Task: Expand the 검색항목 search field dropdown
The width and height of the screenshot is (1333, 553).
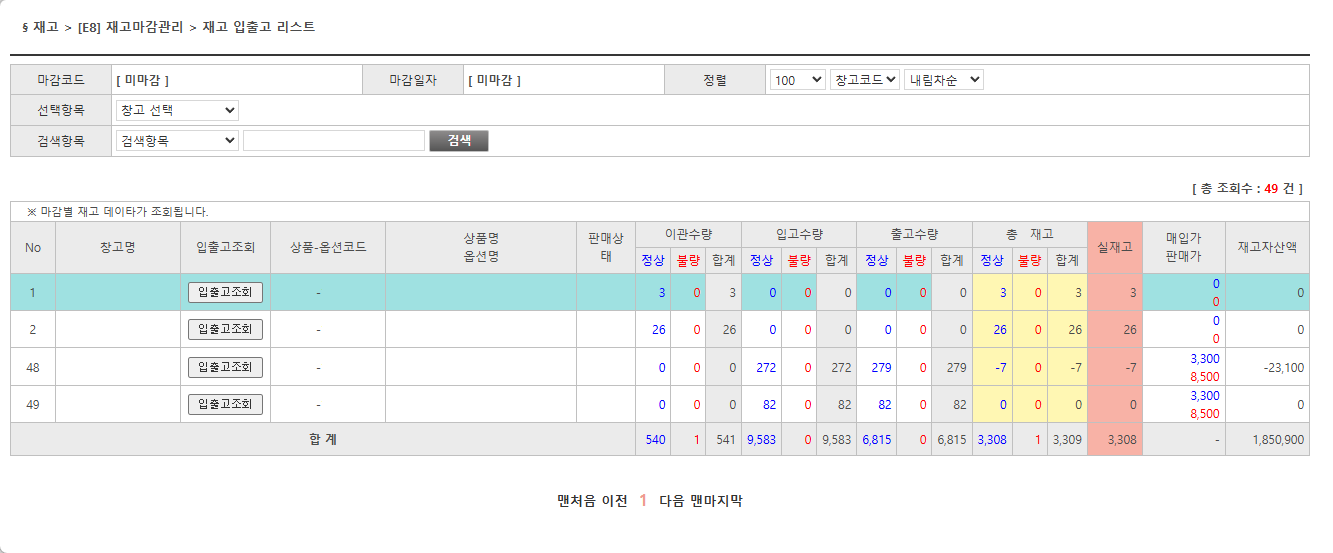Action: click(177, 141)
